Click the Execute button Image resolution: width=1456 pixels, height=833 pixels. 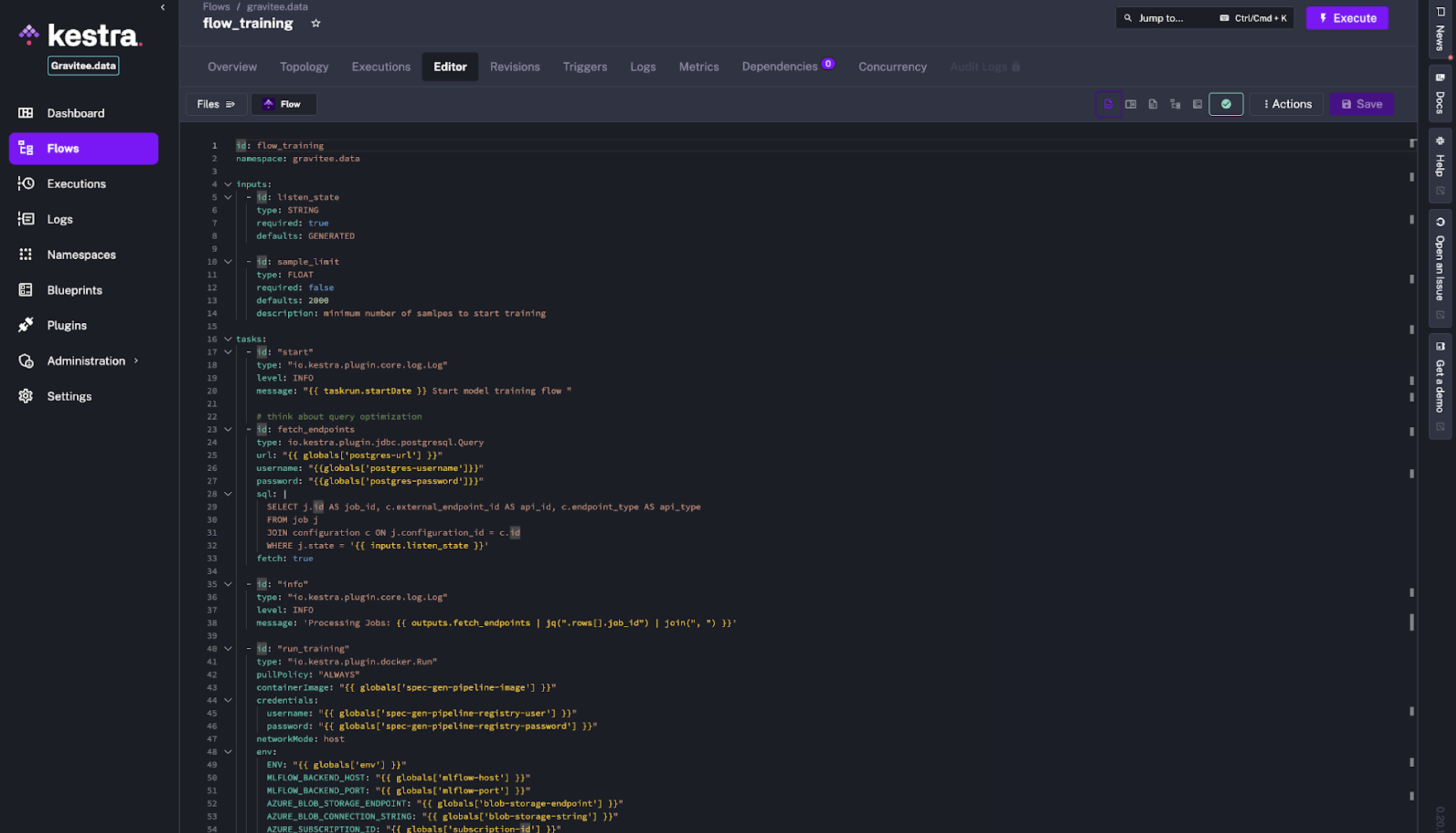tap(1347, 18)
